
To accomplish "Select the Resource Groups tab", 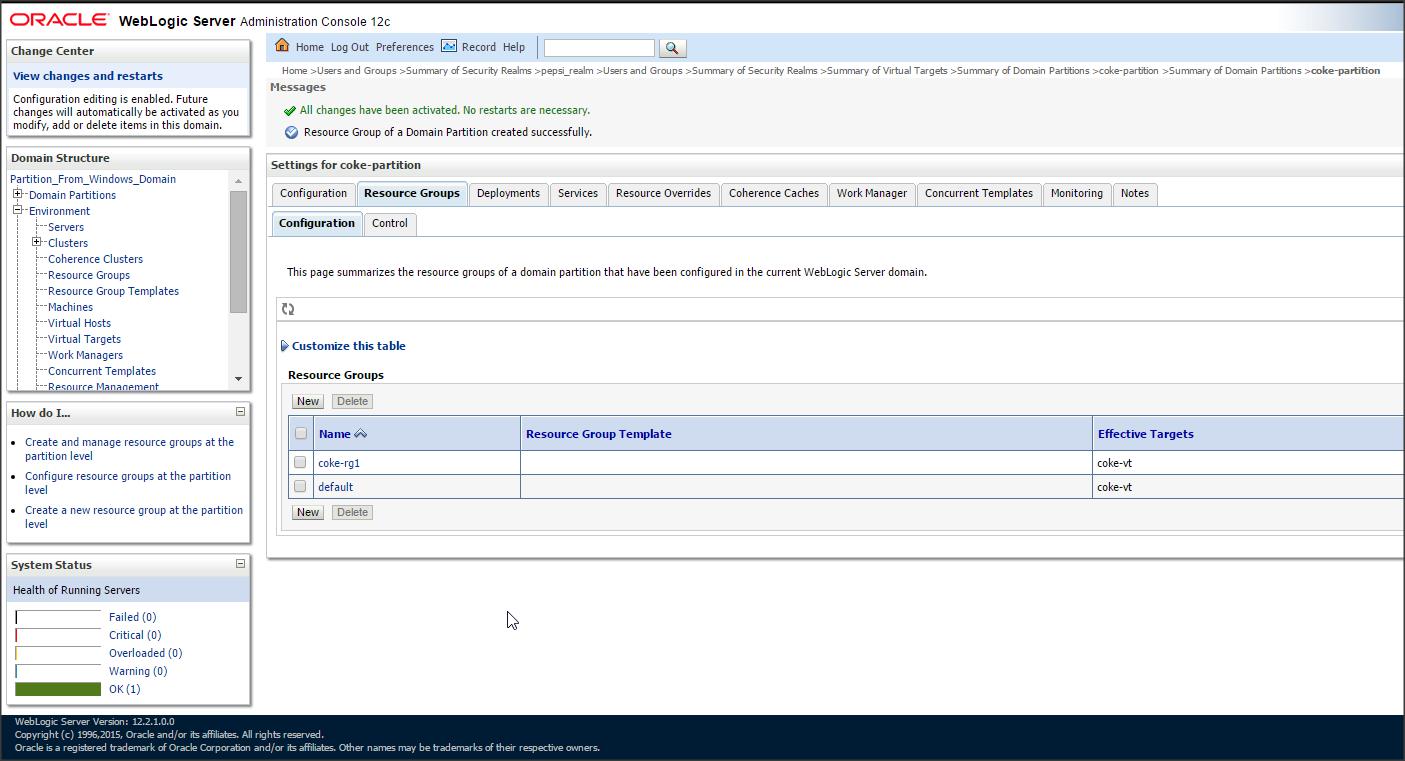I will click(x=412, y=194).
